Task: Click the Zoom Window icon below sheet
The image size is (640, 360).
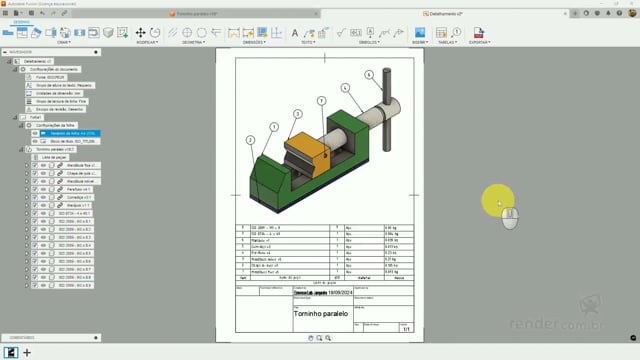Action: click(319, 338)
